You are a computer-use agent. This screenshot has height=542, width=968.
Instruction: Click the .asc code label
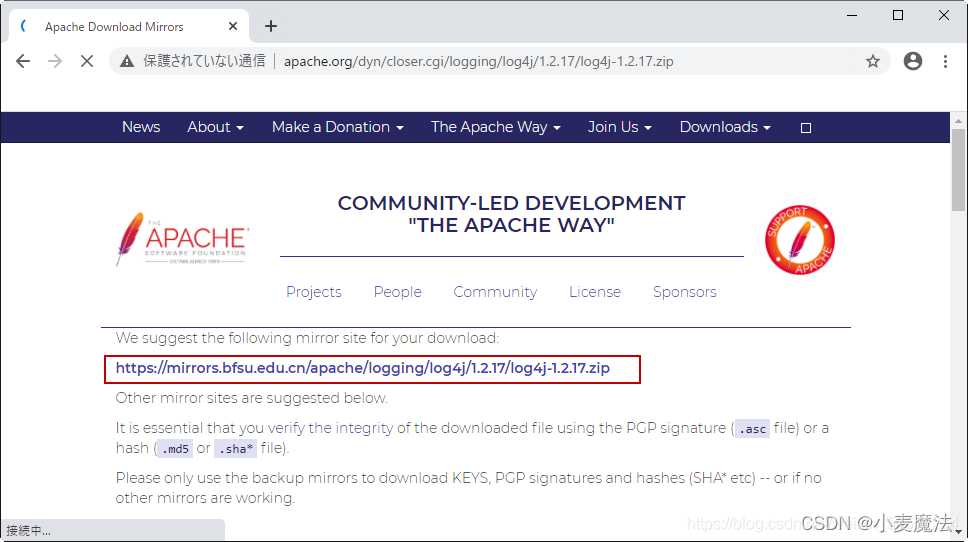(753, 428)
